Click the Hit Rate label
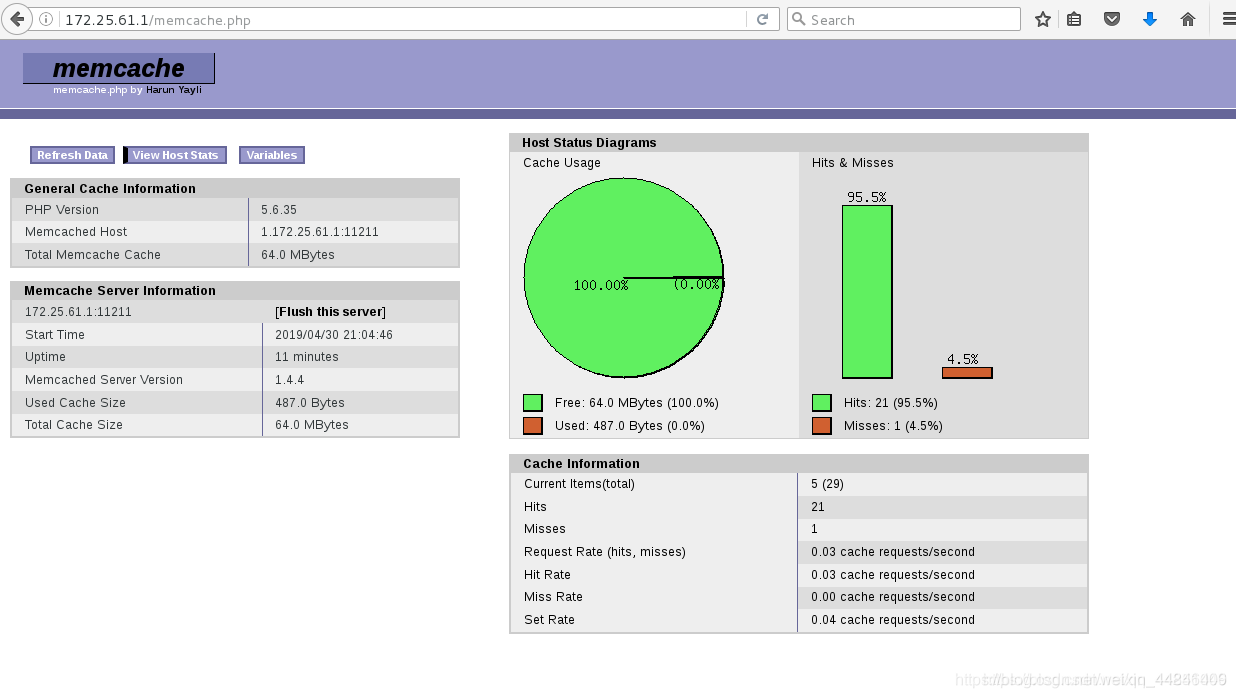Screen dimensions: 1236x698 (x=547, y=575)
